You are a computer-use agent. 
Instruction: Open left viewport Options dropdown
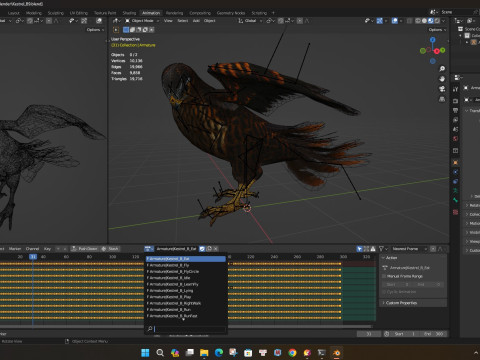click(x=95, y=30)
